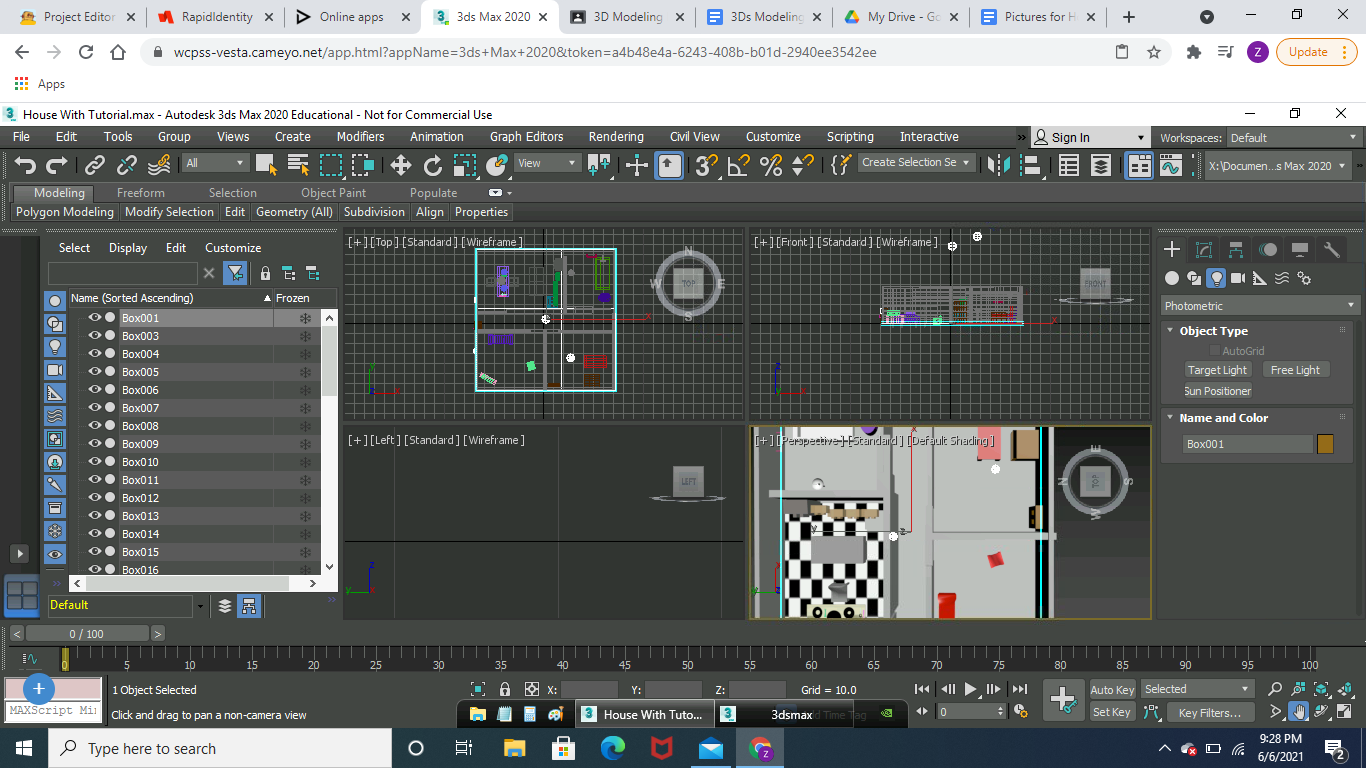
Task: Open Microsoft Edge from the taskbar
Action: 612,748
